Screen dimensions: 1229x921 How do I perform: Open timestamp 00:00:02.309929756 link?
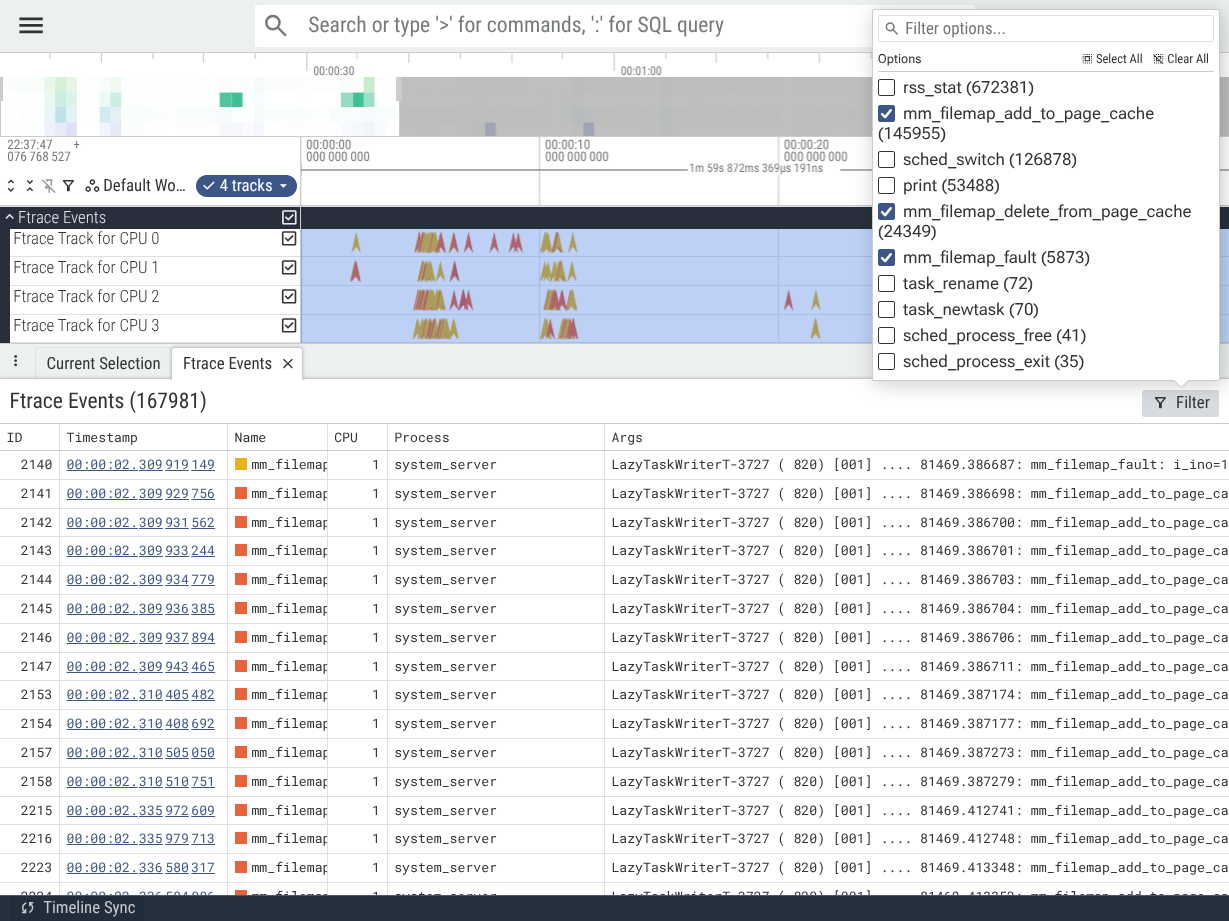tap(141, 494)
